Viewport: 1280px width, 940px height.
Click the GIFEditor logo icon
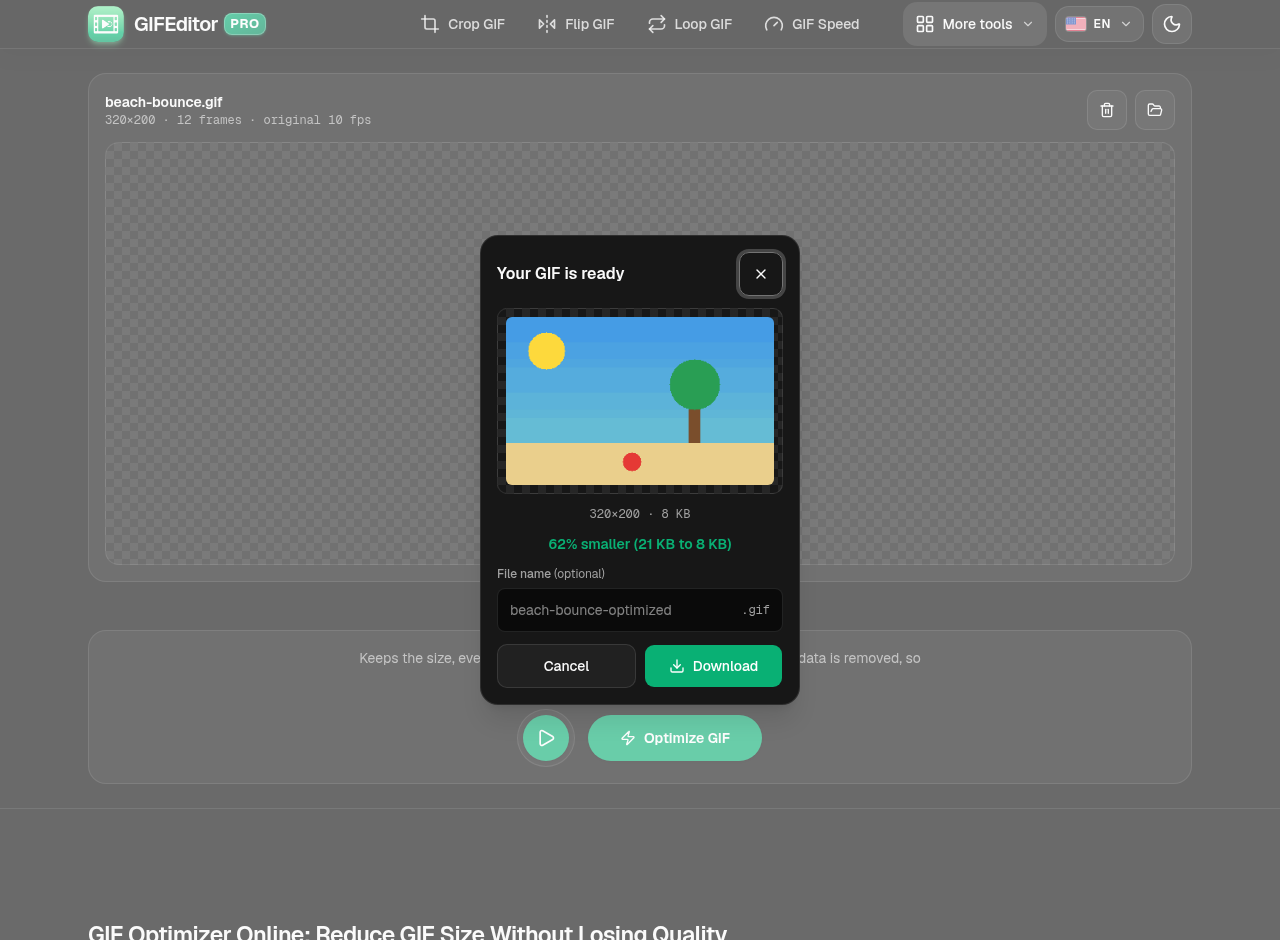coord(106,24)
